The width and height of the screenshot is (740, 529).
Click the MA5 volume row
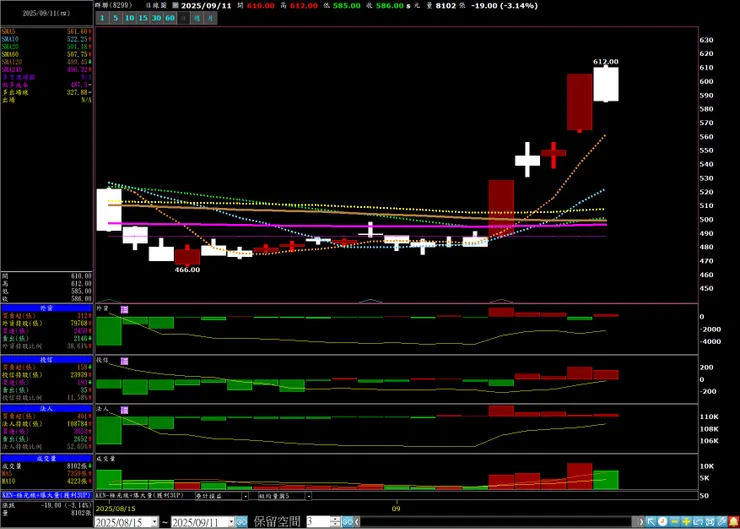46,474
